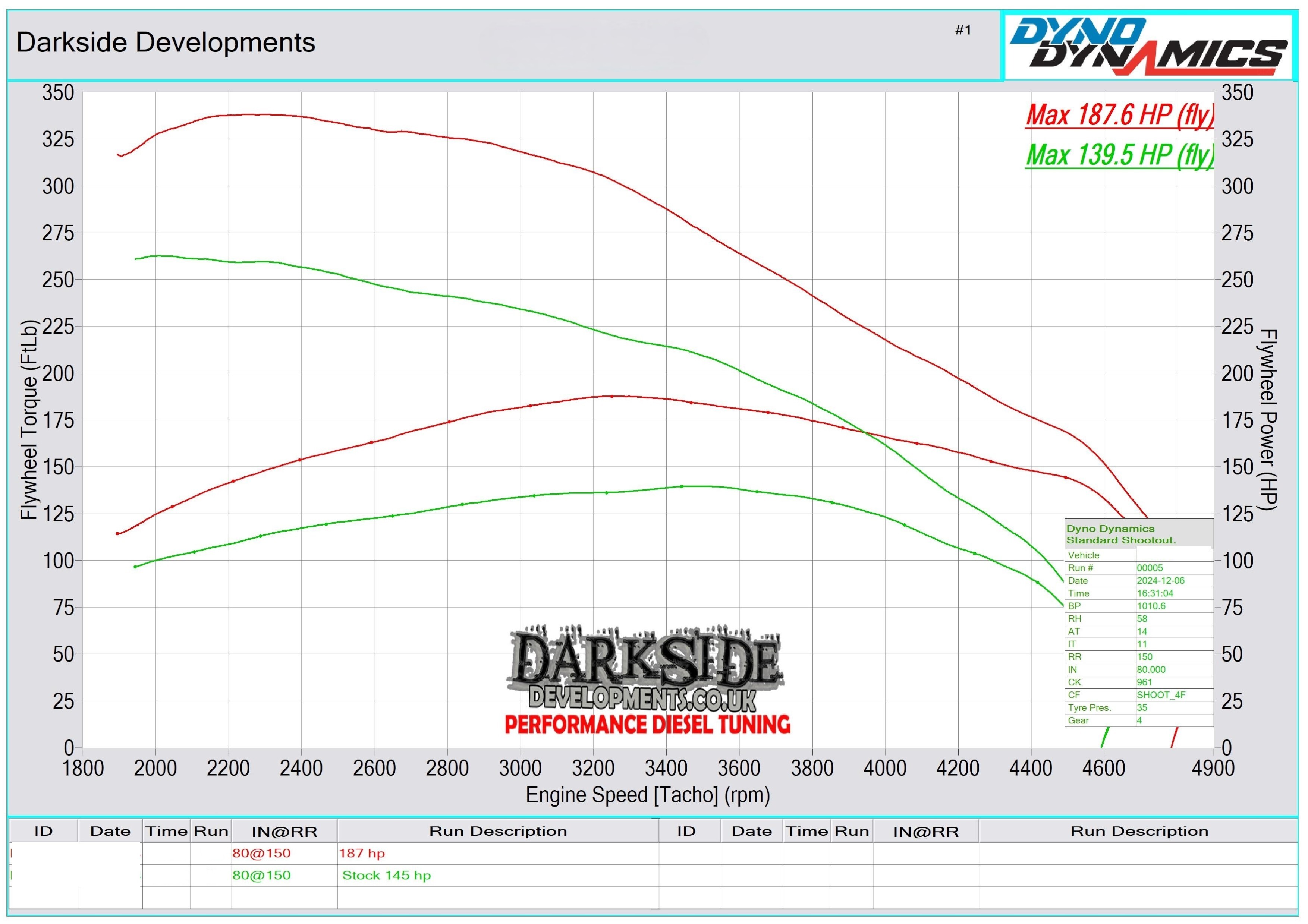This screenshot has width=1308, height=924.
Task: Click "175" on the Flywheel Torque axis
Action: [58, 420]
